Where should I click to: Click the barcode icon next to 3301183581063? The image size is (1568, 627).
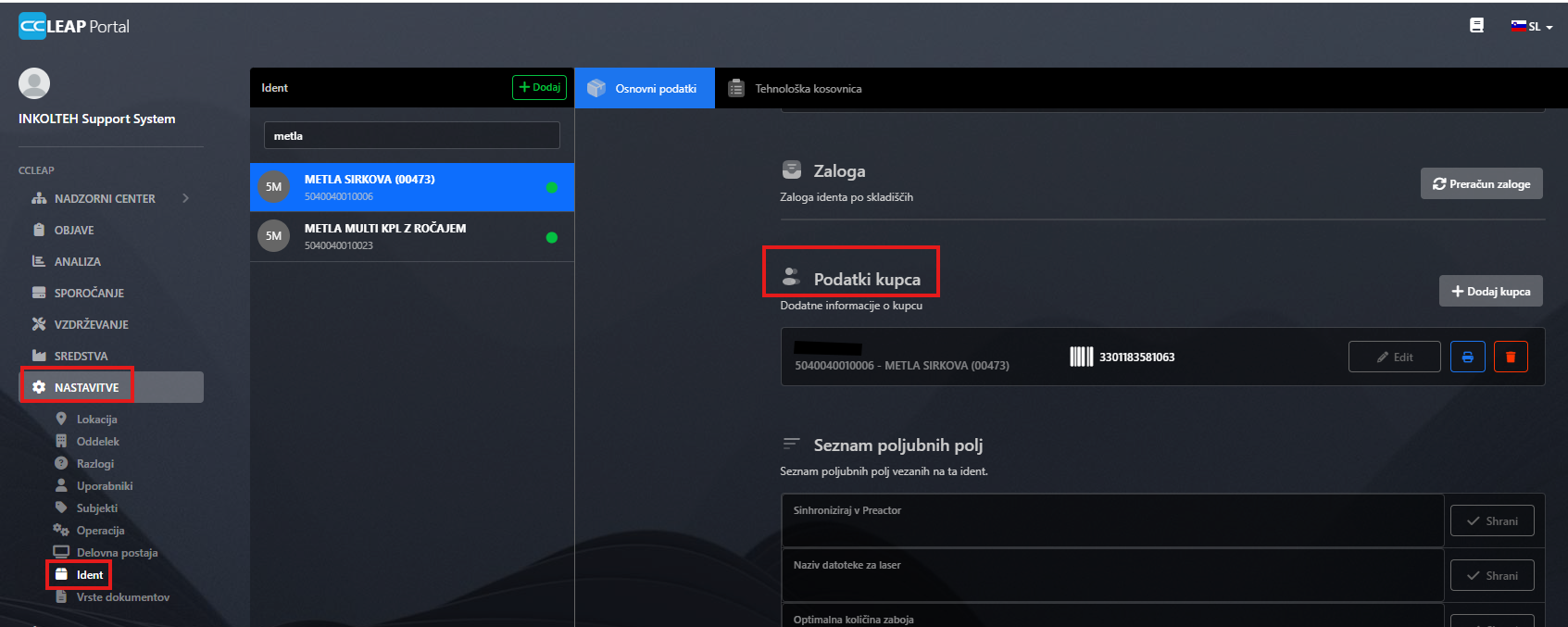1081,357
